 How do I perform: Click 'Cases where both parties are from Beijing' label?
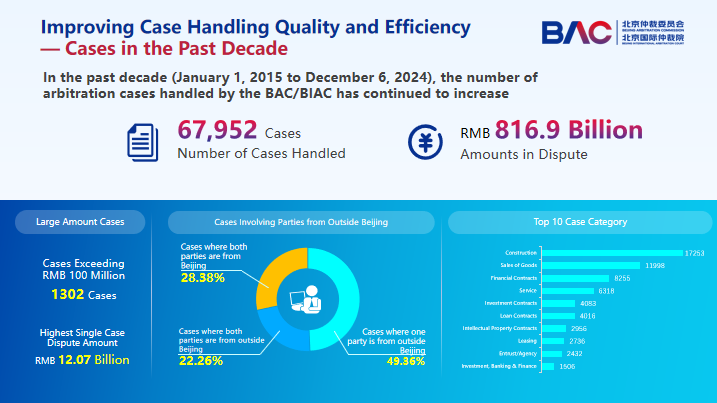(214, 256)
